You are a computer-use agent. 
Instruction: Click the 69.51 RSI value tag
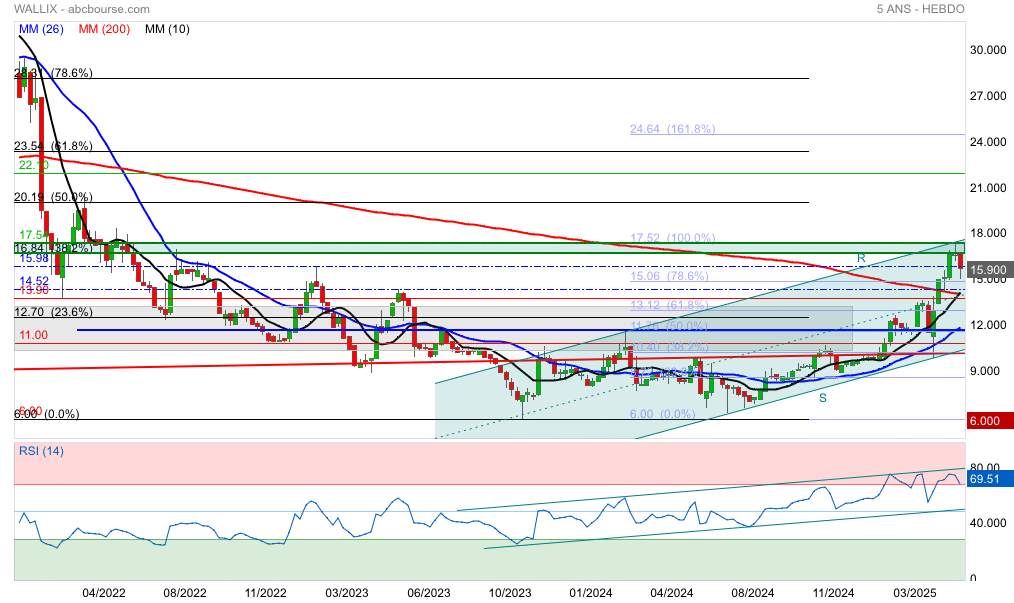click(x=989, y=479)
